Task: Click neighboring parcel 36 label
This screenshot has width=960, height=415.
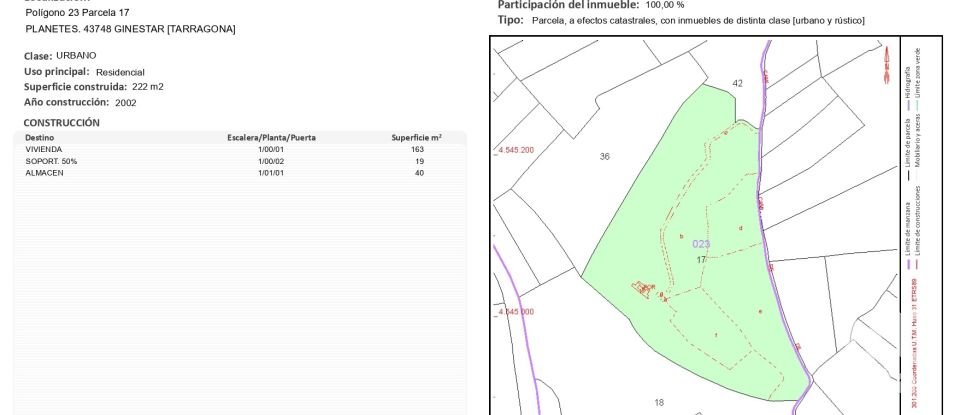Action: coord(604,156)
